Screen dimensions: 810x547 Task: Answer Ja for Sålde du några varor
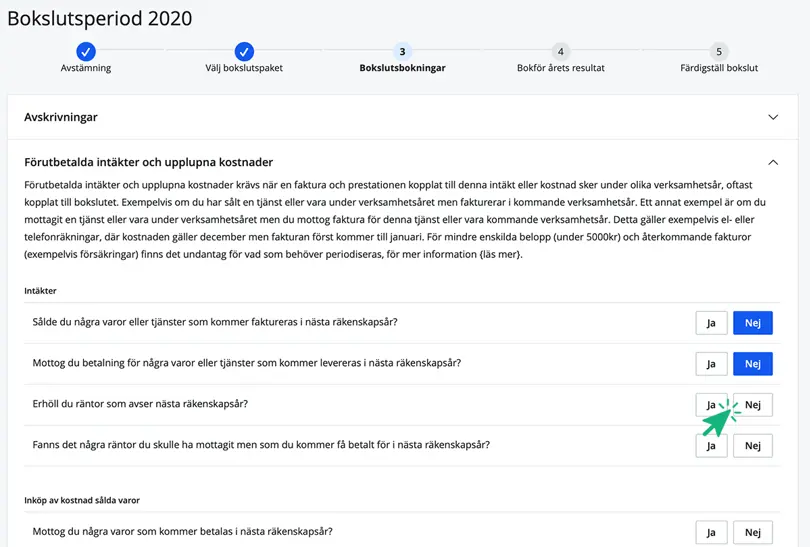(711, 323)
